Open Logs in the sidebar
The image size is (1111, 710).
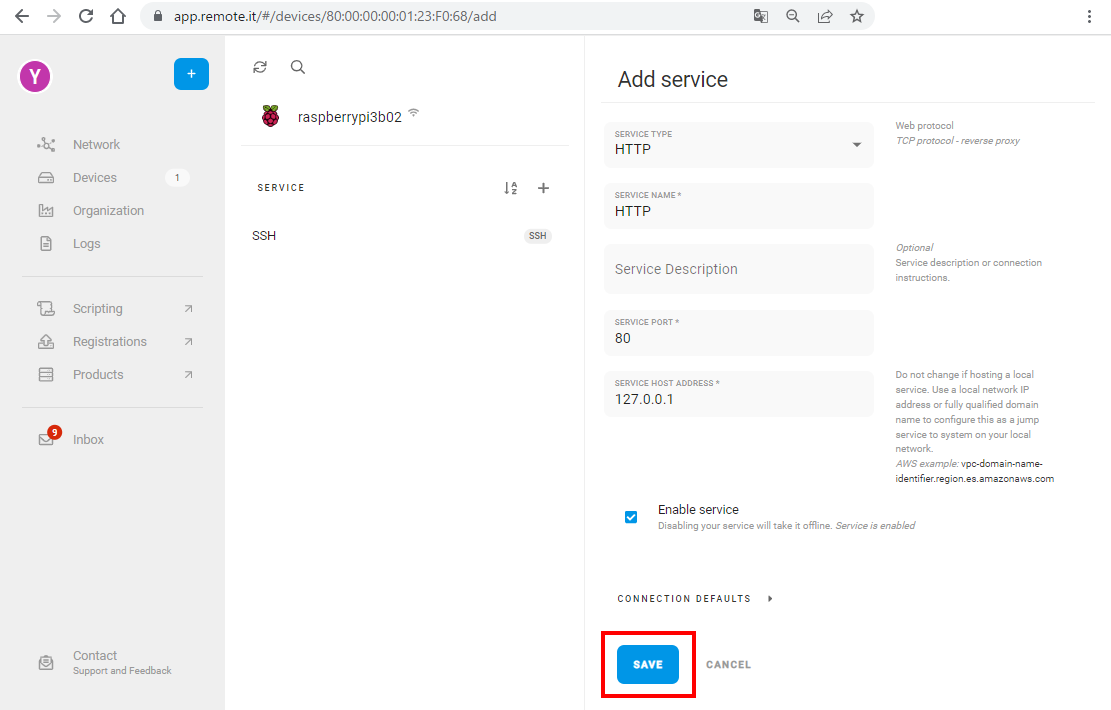tap(86, 244)
